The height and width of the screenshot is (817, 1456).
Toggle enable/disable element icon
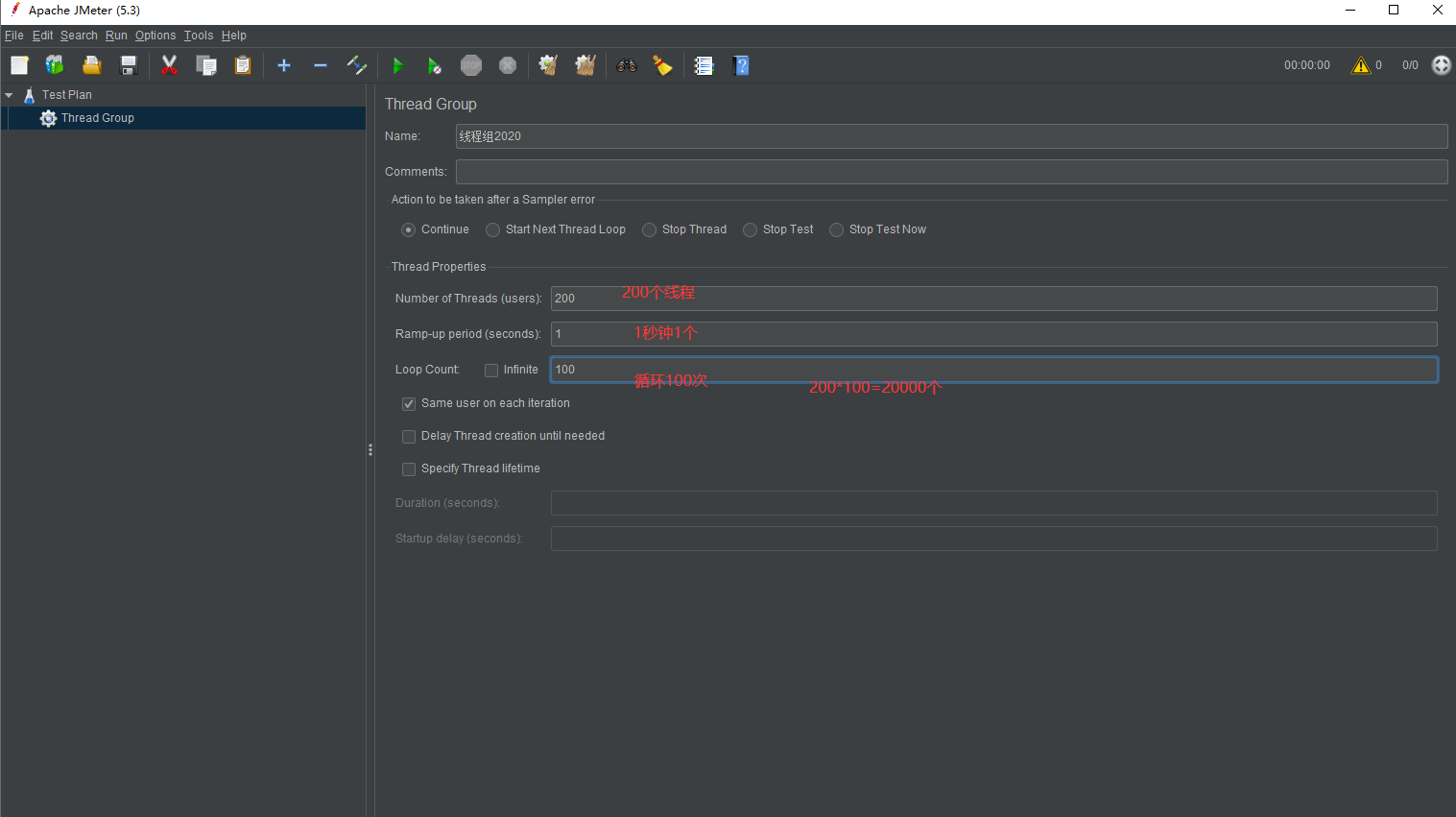coord(356,65)
